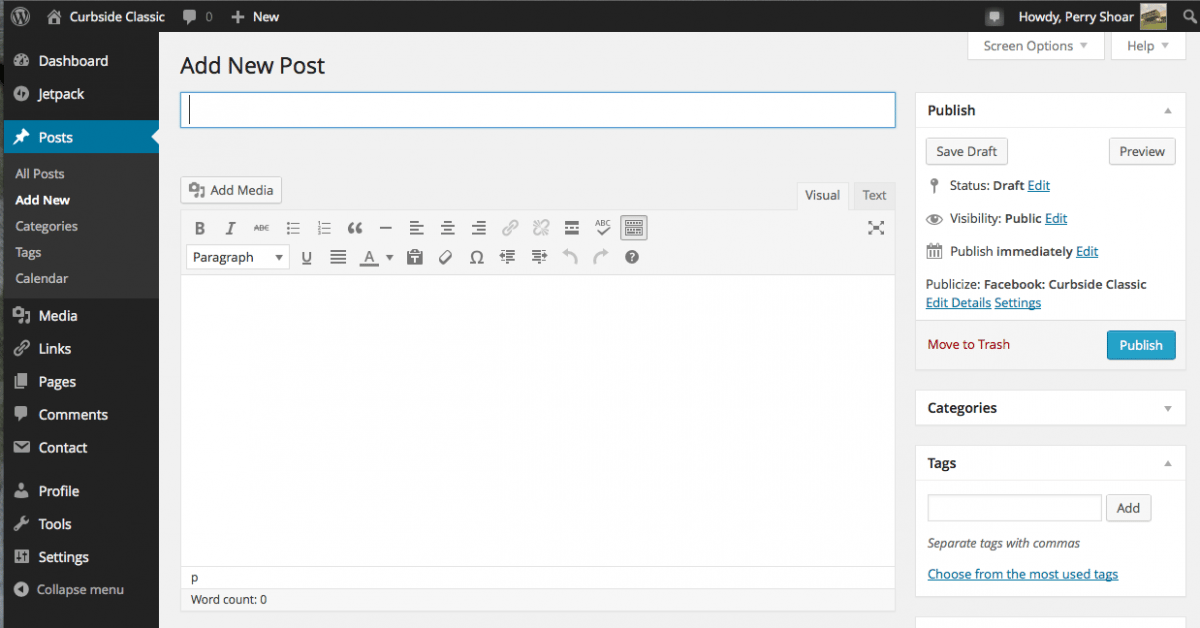Edit the Publish immediately schedule
This screenshot has width=1200, height=628.
pos(1087,251)
